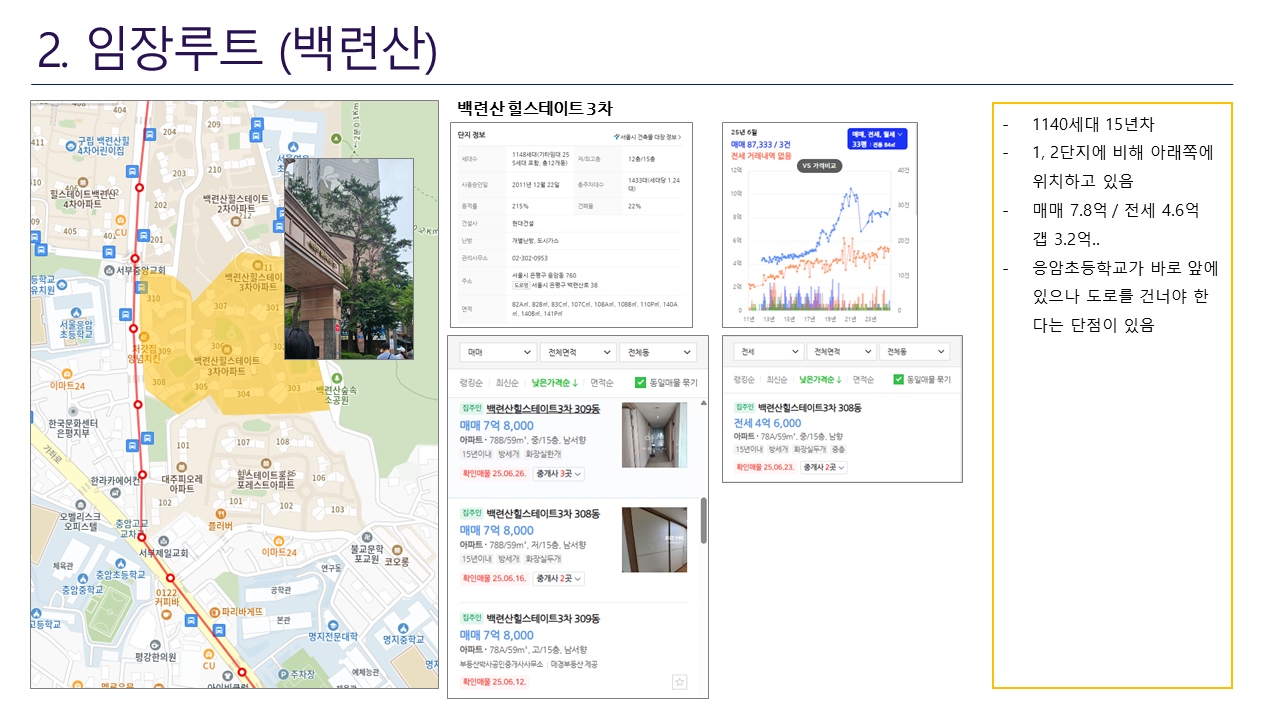
Task: Sort 매매 listings by 면적순
Action: (602, 382)
